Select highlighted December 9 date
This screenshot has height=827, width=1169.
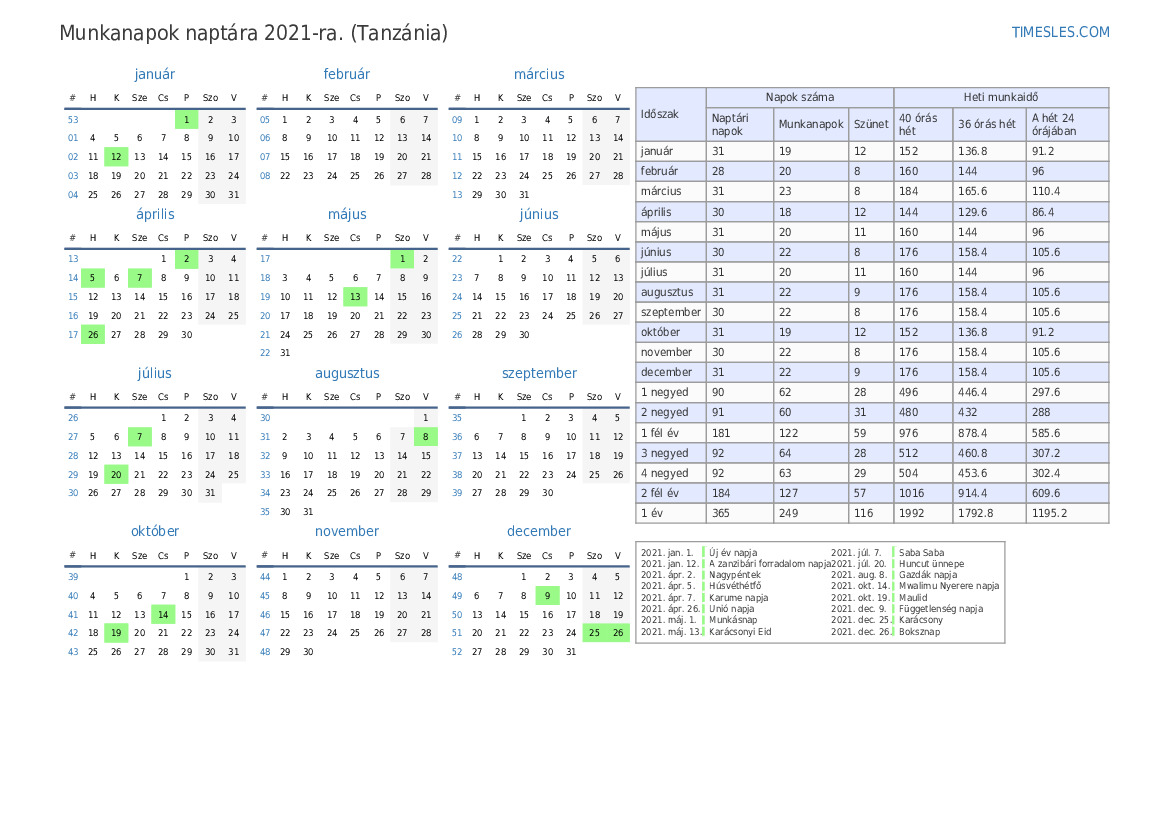coord(547,595)
